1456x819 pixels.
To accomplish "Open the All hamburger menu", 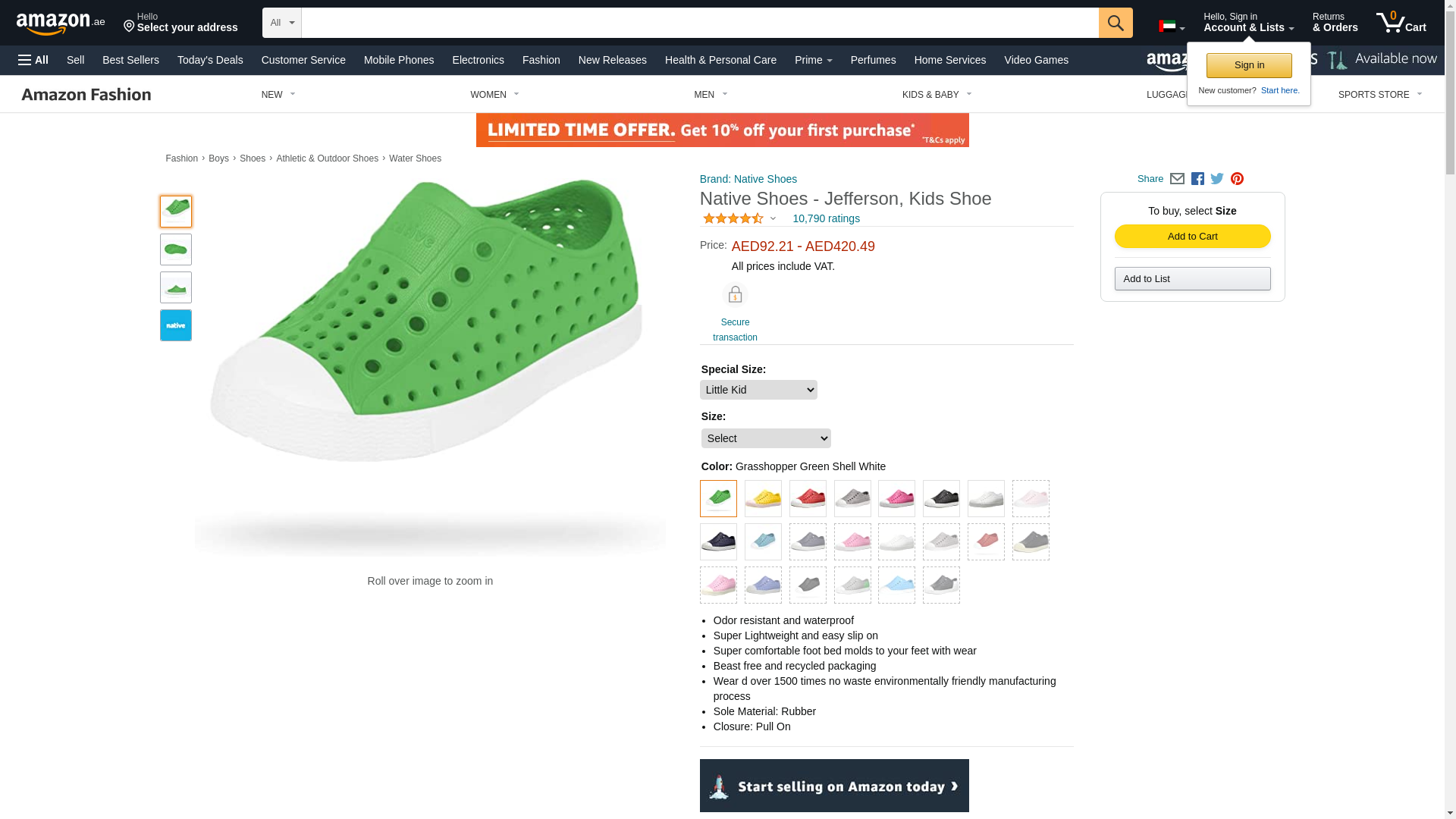I will pyautogui.click(x=33, y=60).
